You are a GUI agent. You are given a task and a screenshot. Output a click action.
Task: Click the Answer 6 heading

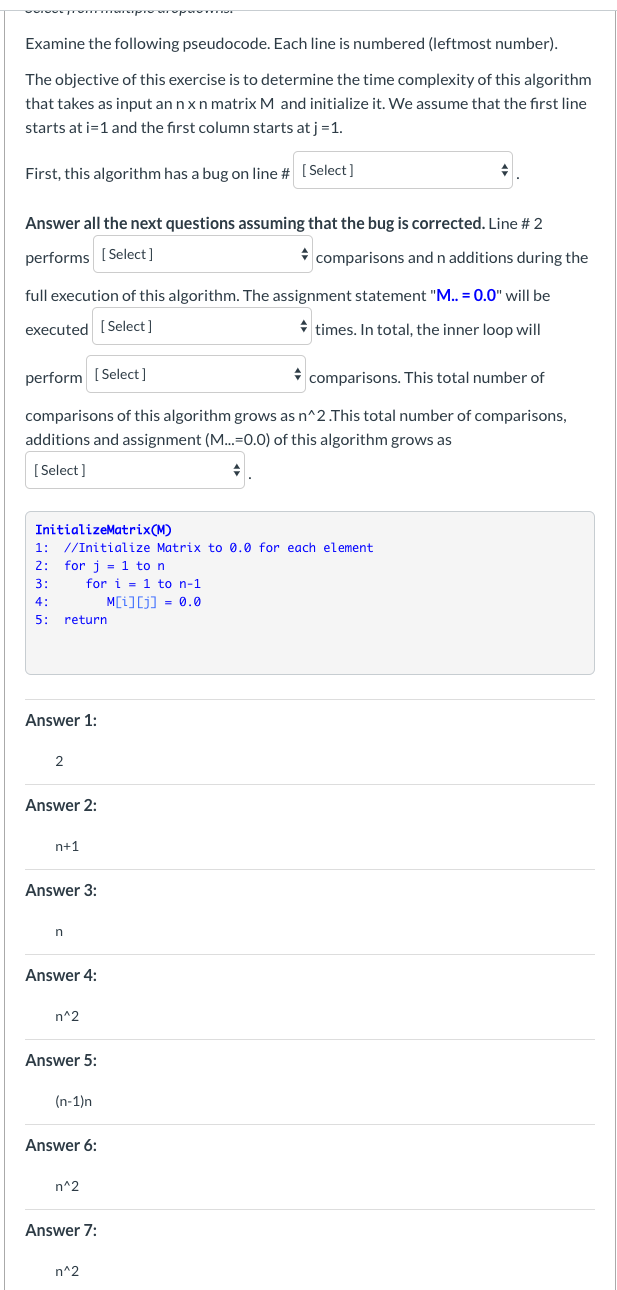click(x=60, y=1145)
